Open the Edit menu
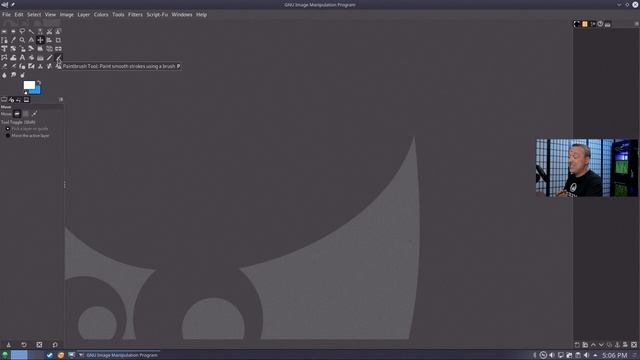640x360 pixels. 19,14
